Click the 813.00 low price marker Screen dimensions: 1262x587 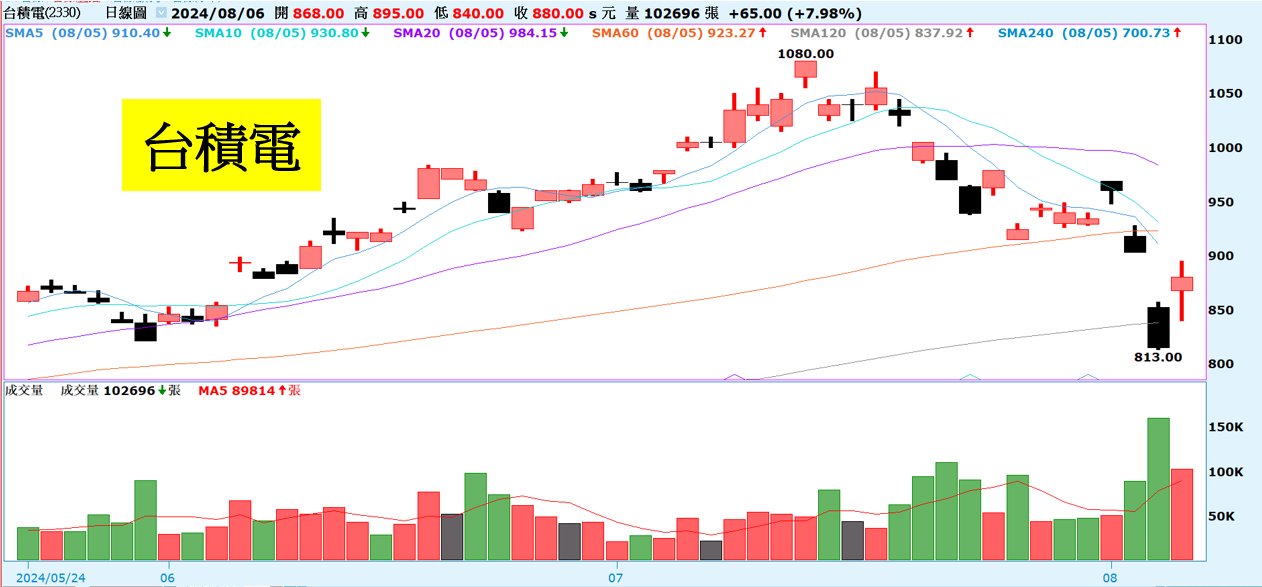1157,356
